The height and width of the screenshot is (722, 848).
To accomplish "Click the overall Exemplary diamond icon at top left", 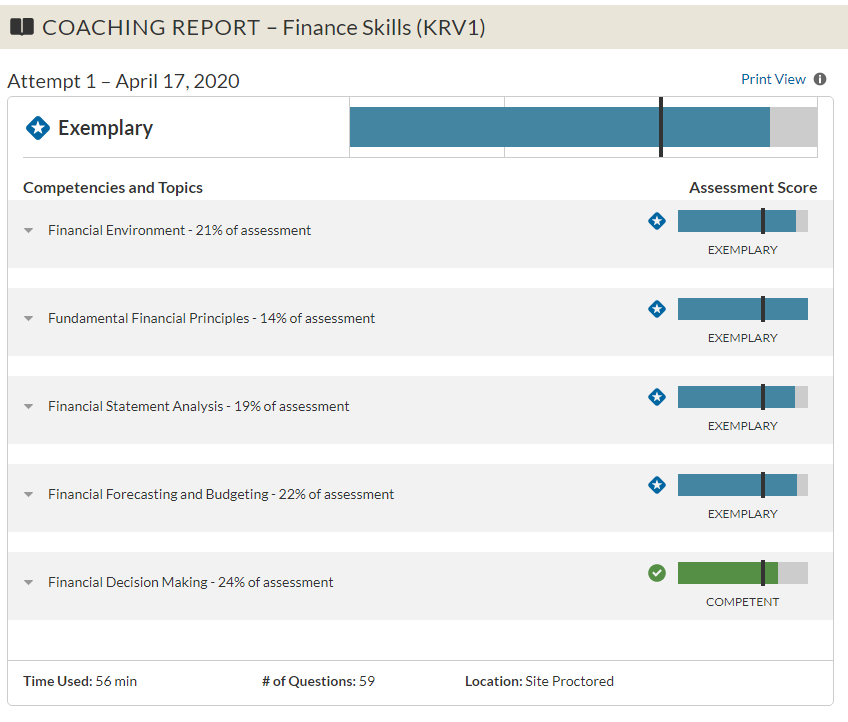I will pyautogui.click(x=38, y=127).
